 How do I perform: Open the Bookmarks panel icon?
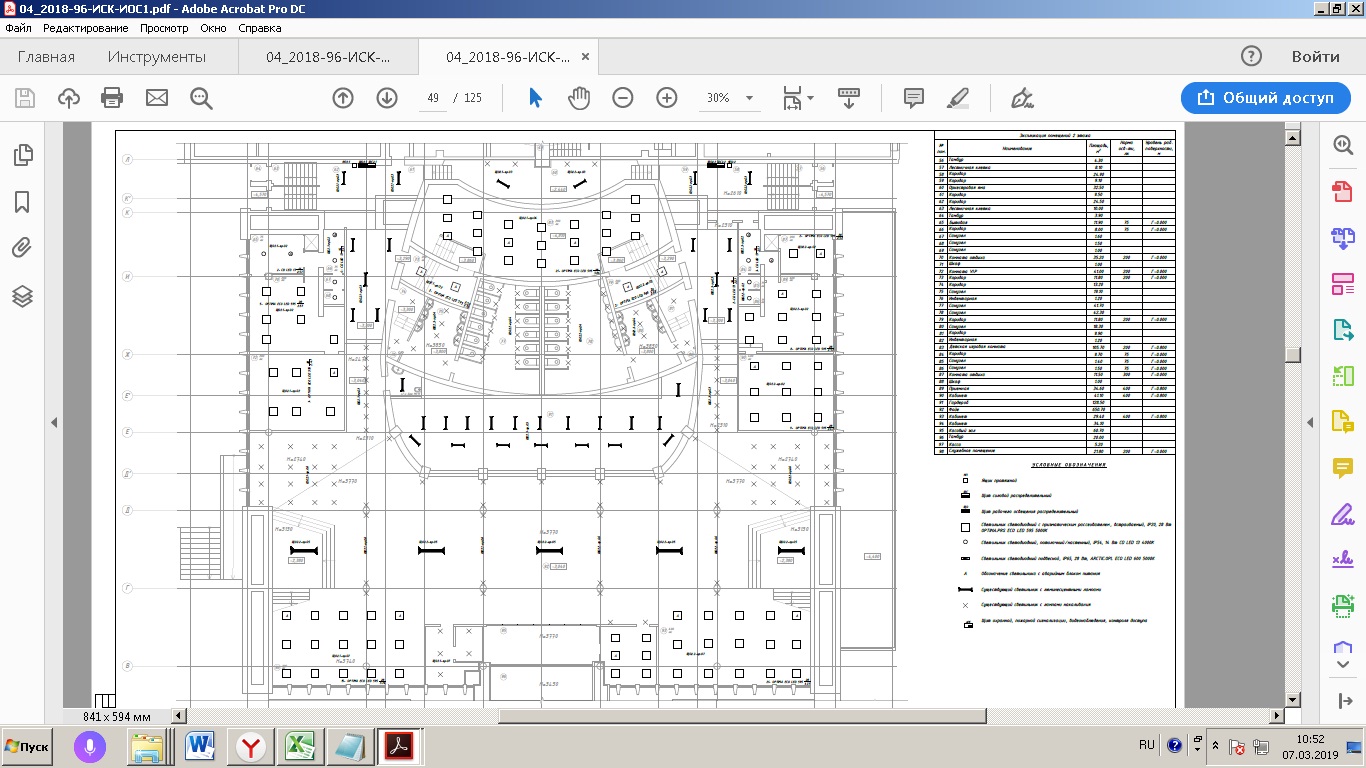[22, 202]
